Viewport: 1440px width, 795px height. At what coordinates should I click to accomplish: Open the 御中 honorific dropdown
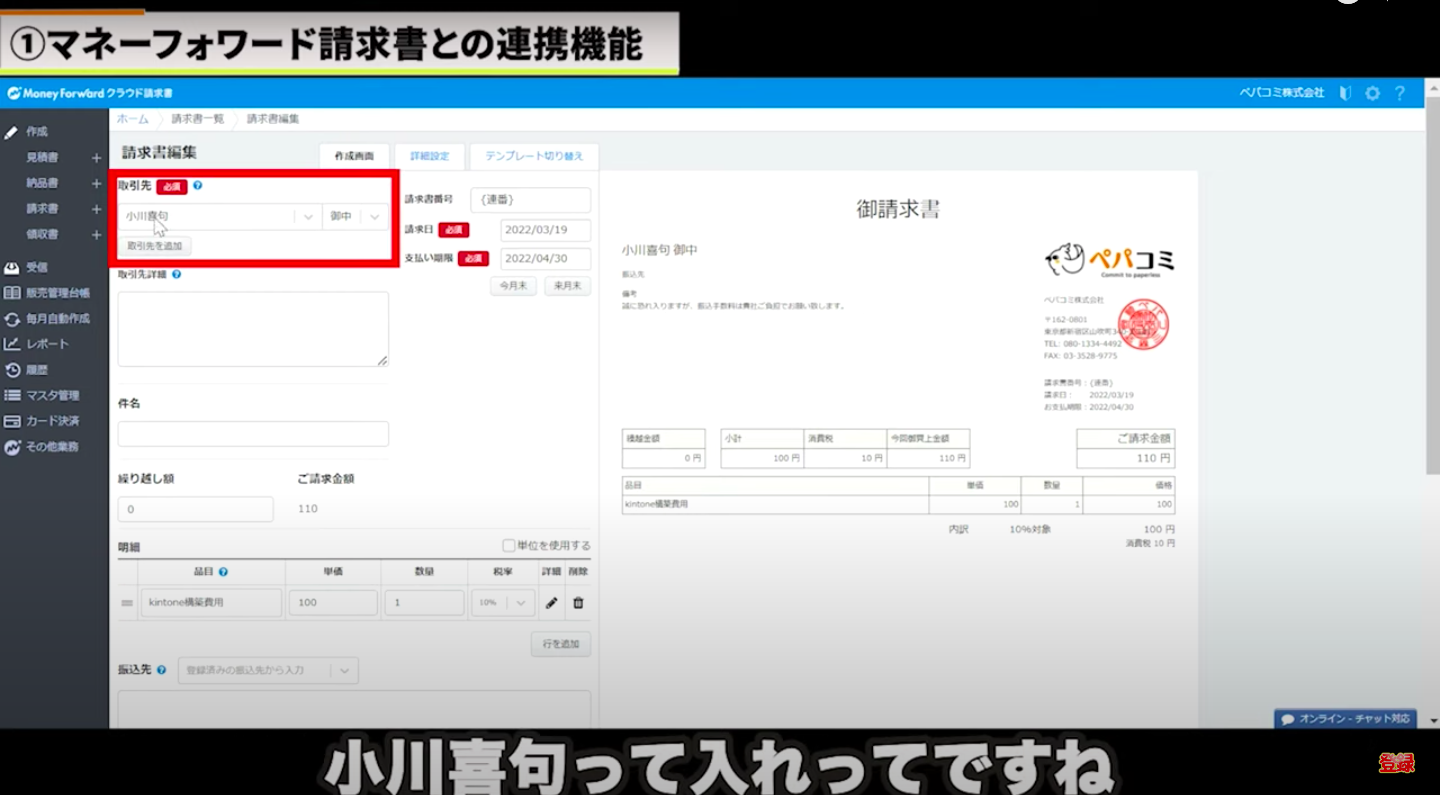click(x=374, y=217)
